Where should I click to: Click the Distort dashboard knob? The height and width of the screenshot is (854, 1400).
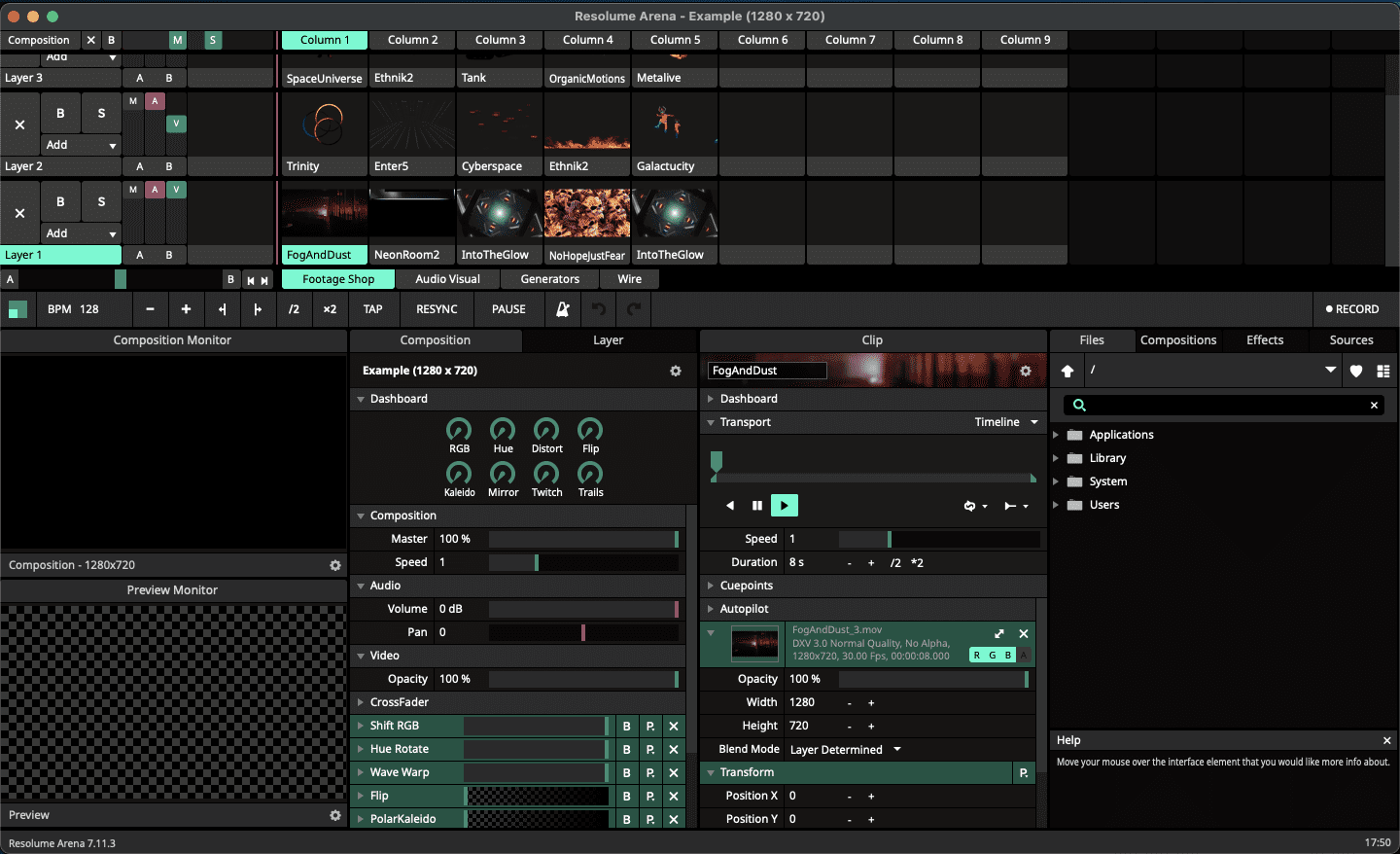[x=546, y=429]
